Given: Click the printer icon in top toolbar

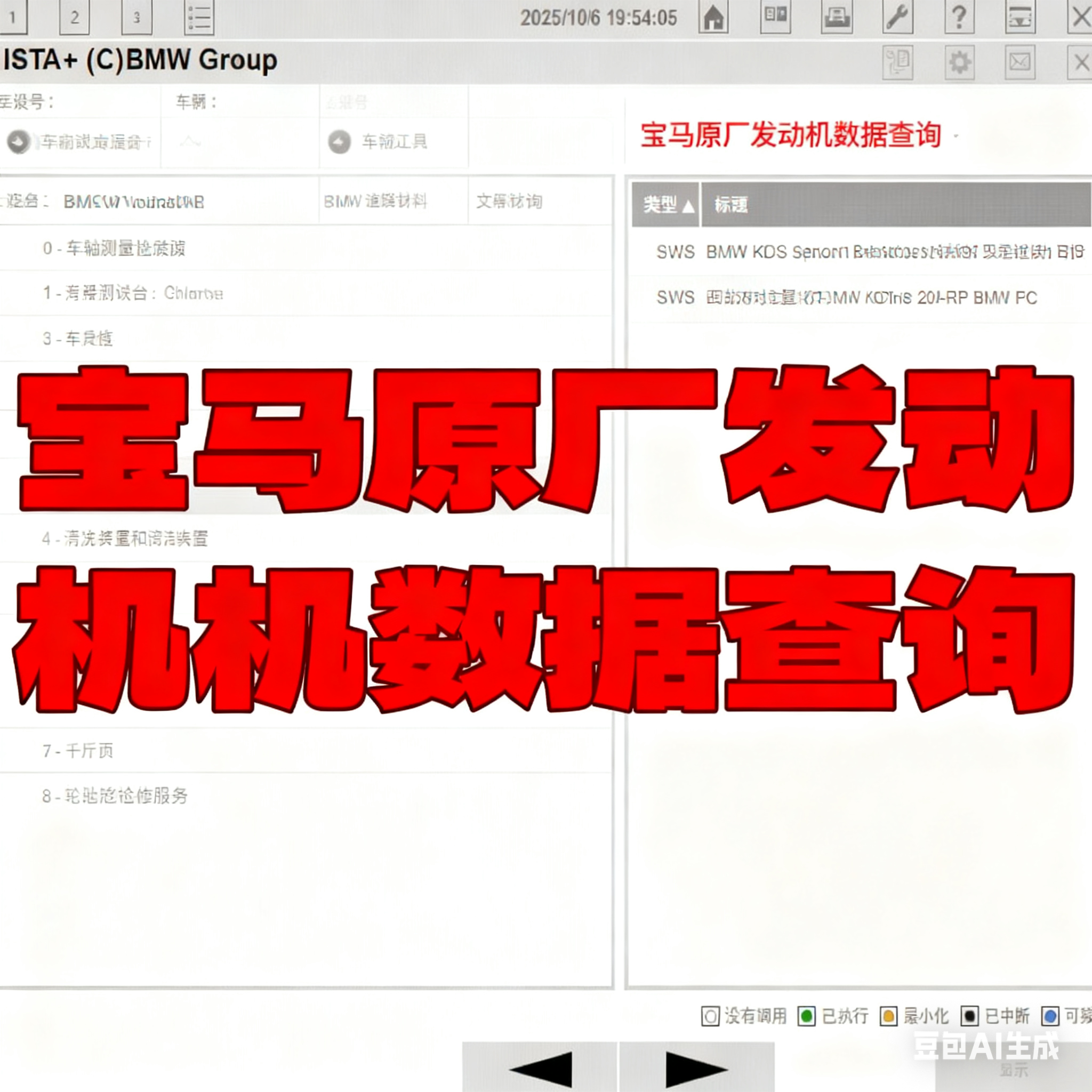Looking at the screenshot, I should click(x=837, y=17).
